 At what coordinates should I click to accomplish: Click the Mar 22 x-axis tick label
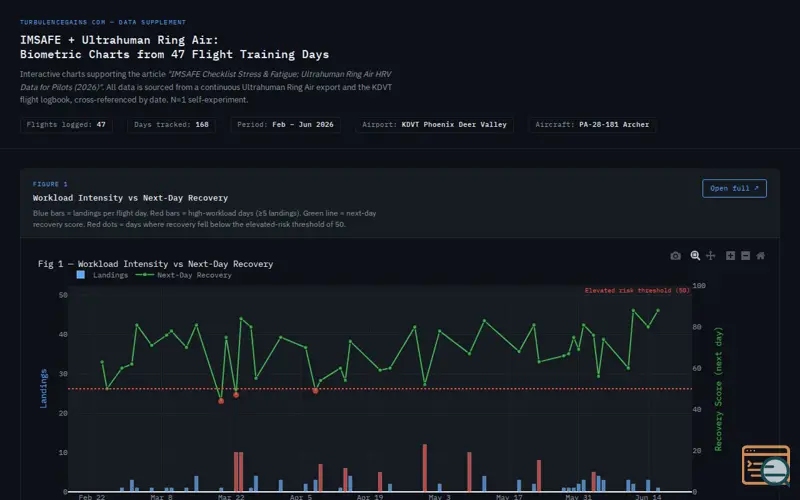(x=231, y=496)
